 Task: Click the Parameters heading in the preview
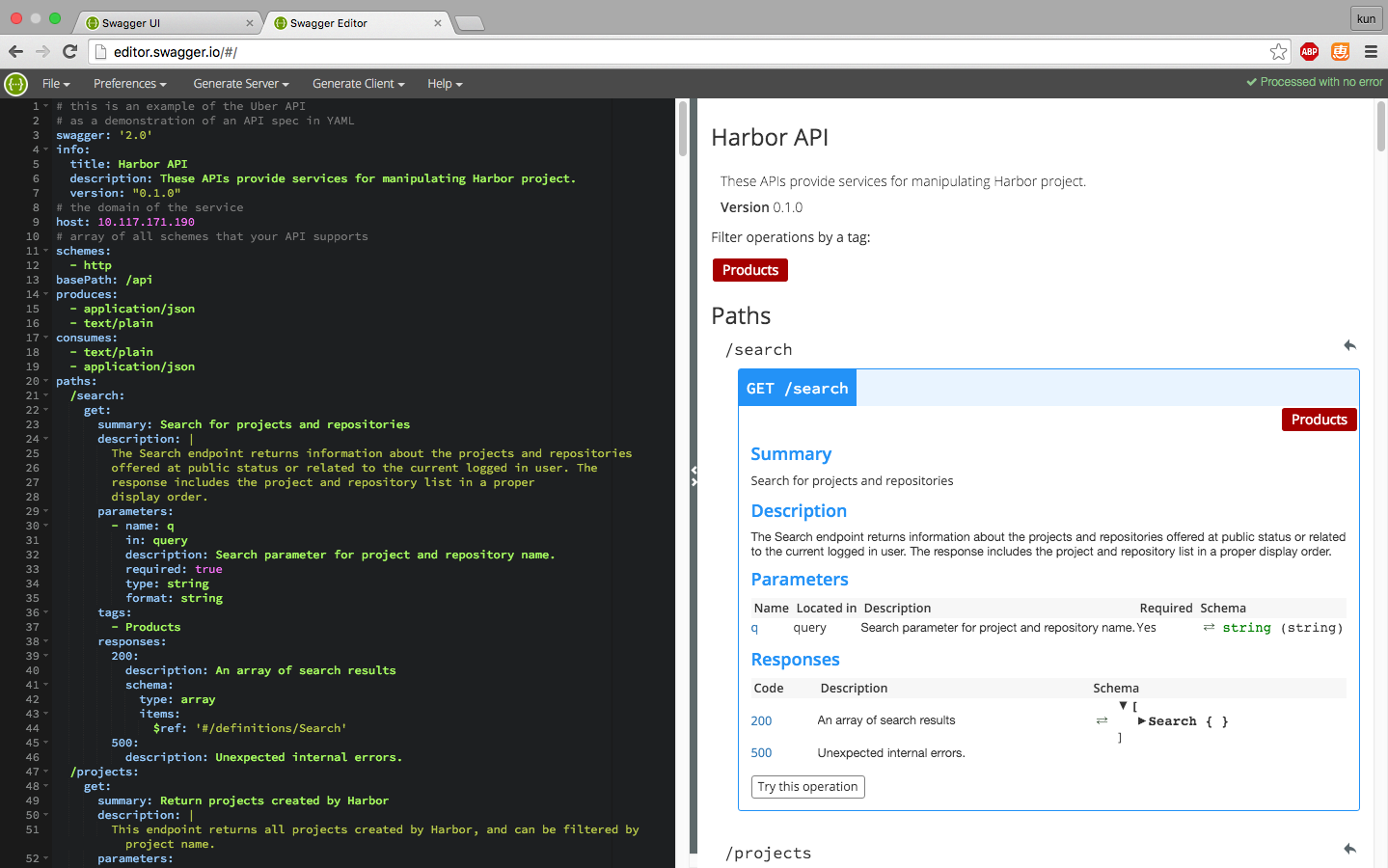pyautogui.click(x=800, y=580)
